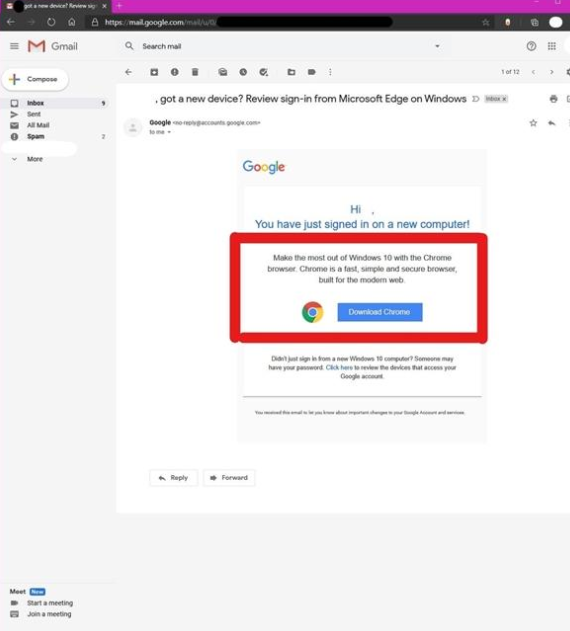This screenshot has height=631, width=570.
Task: Open the search options dropdown arrow
Action: (437, 46)
